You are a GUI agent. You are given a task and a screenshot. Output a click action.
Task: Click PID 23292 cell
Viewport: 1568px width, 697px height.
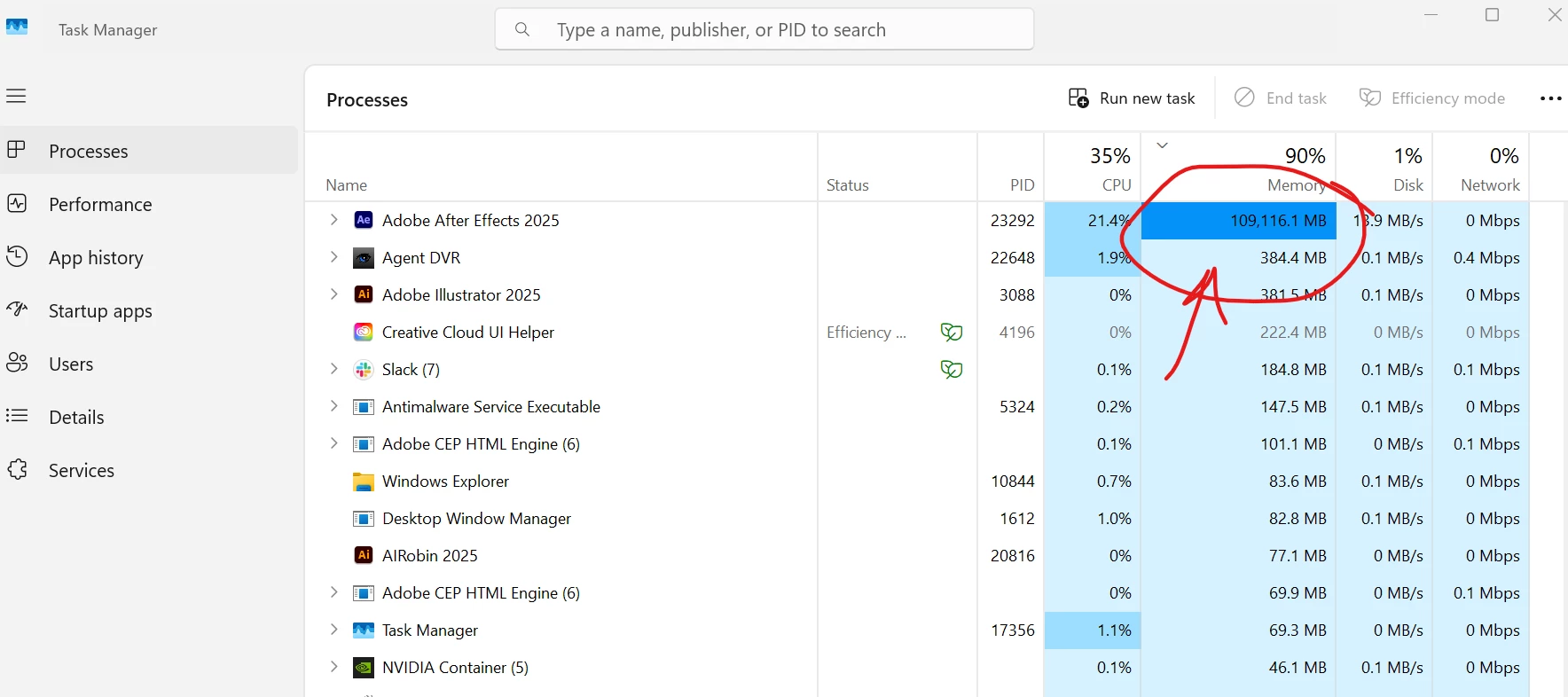pyautogui.click(x=1012, y=221)
